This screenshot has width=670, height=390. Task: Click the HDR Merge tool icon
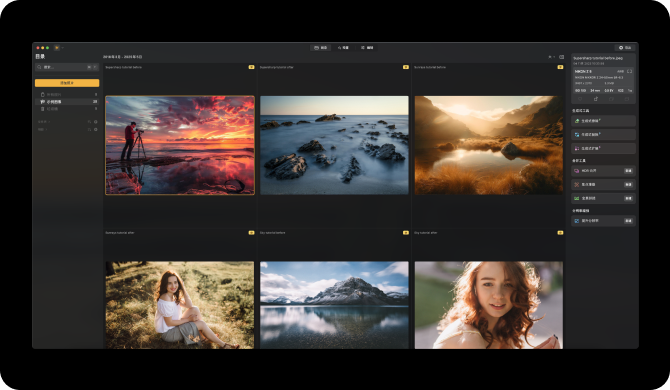tap(576, 171)
